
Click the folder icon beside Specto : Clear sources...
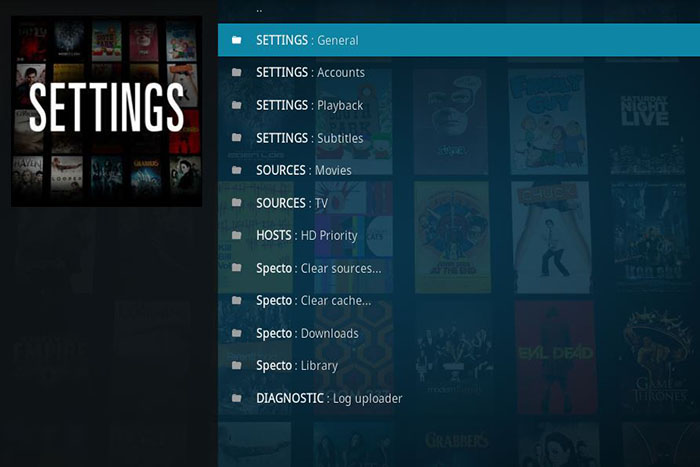click(x=237, y=268)
